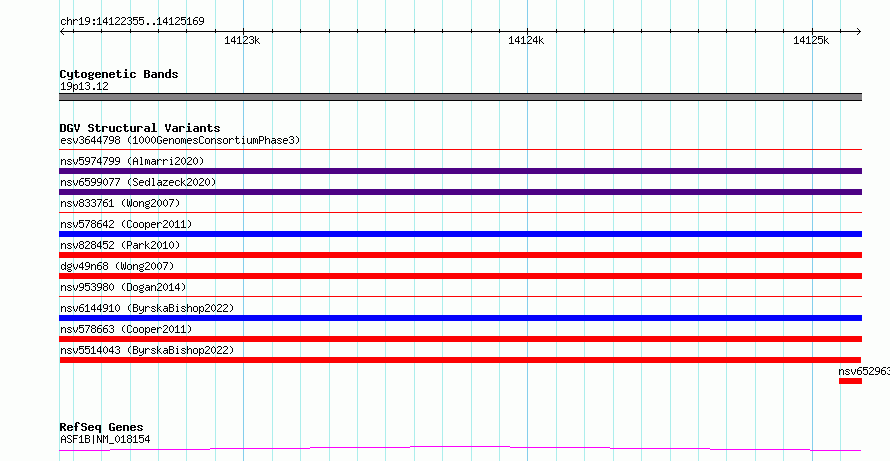Open variant nsv833761 (Wong2007) label
The height and width of the screenshot is (461, 890).
click(120, 203)
